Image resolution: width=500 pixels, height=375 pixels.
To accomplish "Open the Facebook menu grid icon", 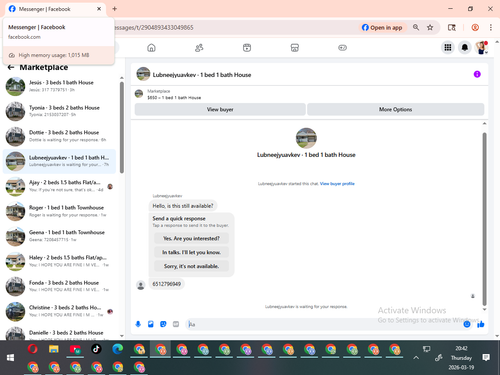I will click(x=448, y=47).
